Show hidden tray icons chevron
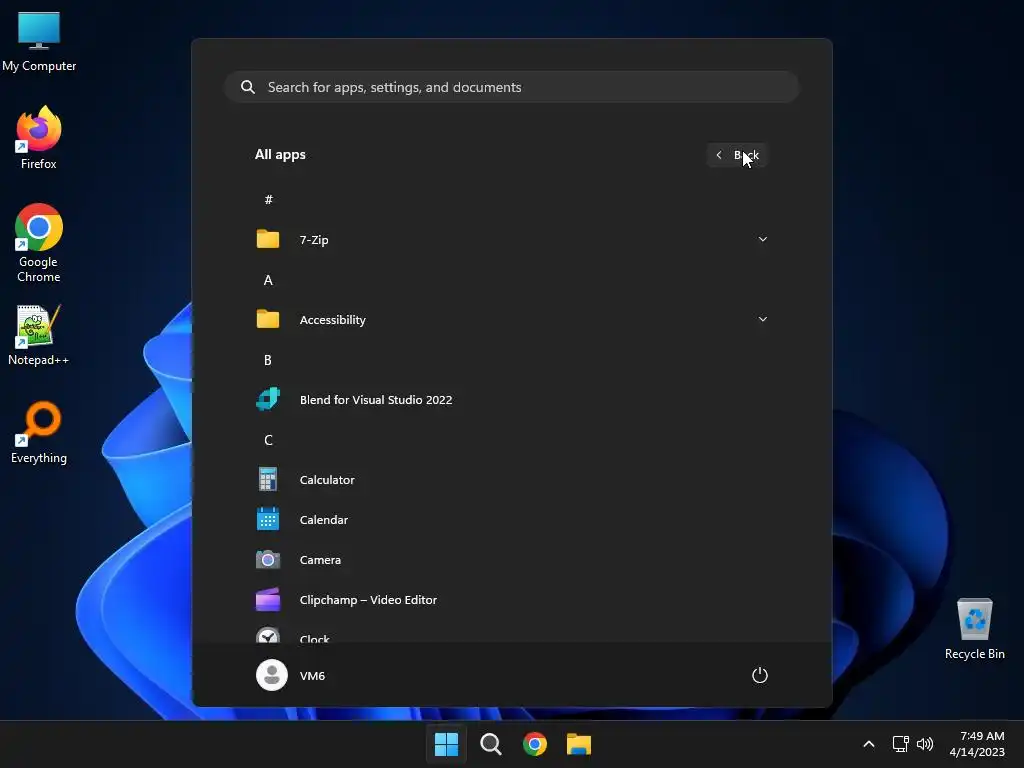Viewport: 1024px width, 768px height. click(x=869, y=744)
